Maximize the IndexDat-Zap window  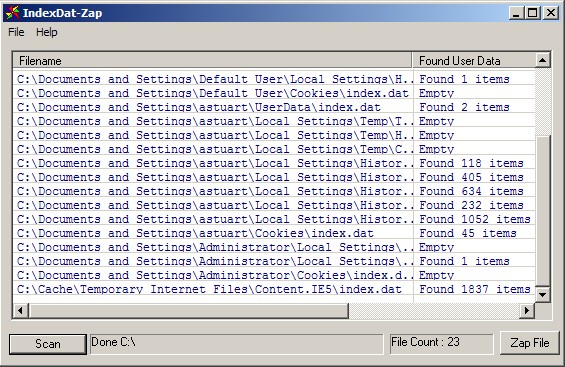(533, 13)
